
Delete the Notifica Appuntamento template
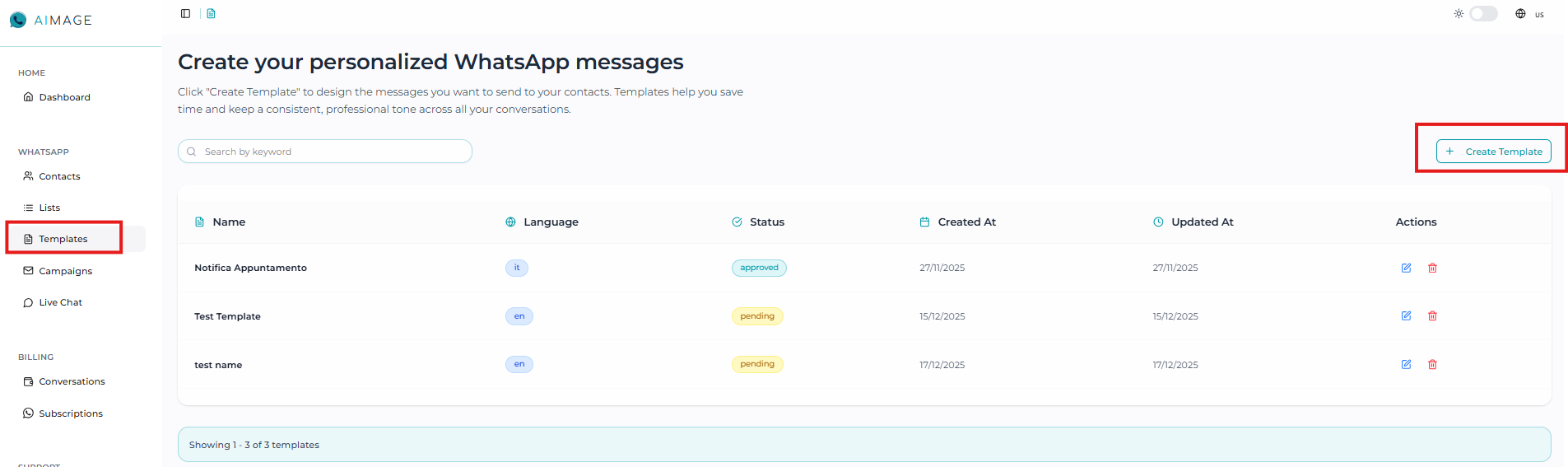tap(1432, 268)
